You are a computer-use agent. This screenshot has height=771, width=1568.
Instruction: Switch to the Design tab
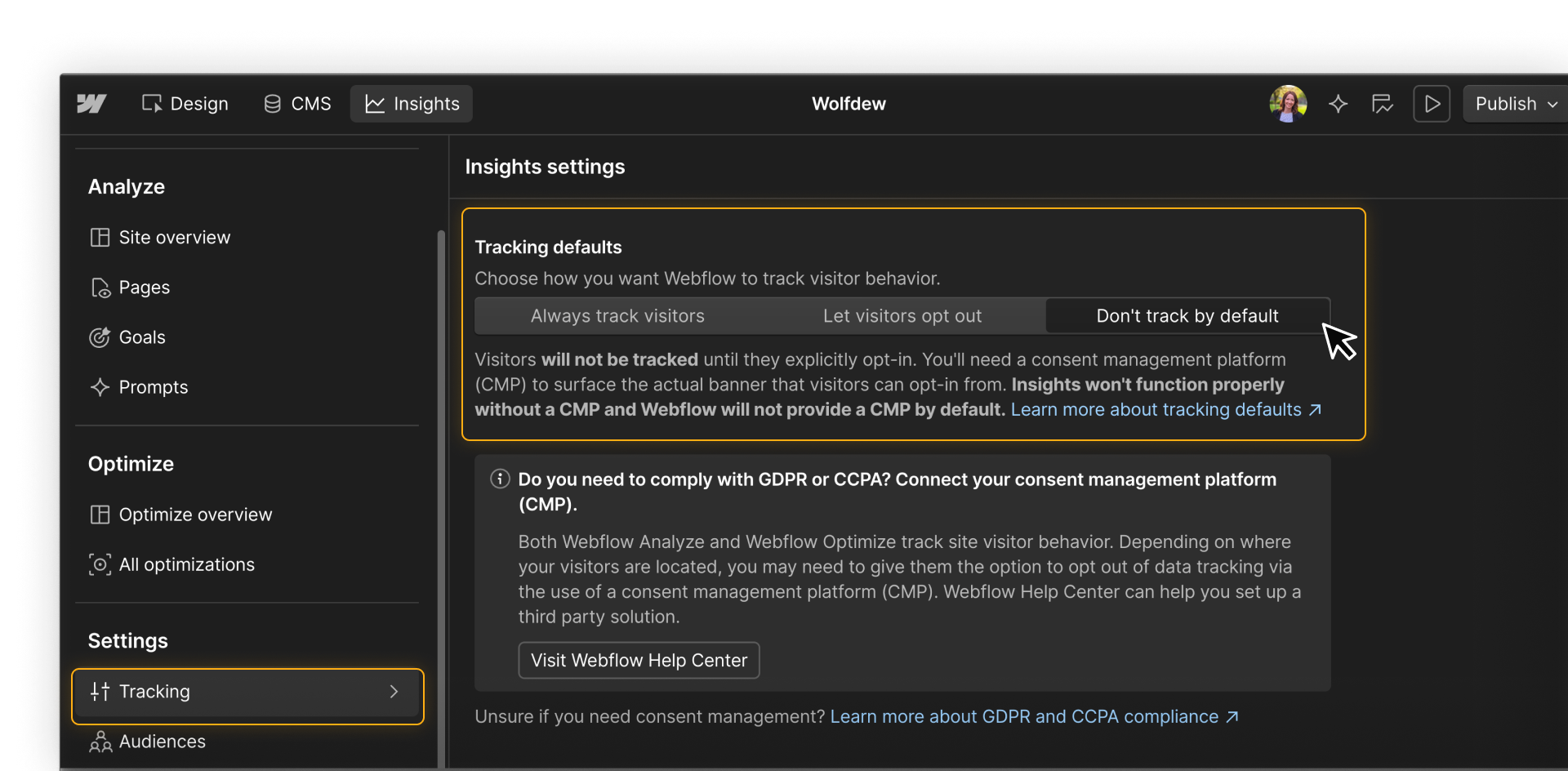tap(185, 104)
